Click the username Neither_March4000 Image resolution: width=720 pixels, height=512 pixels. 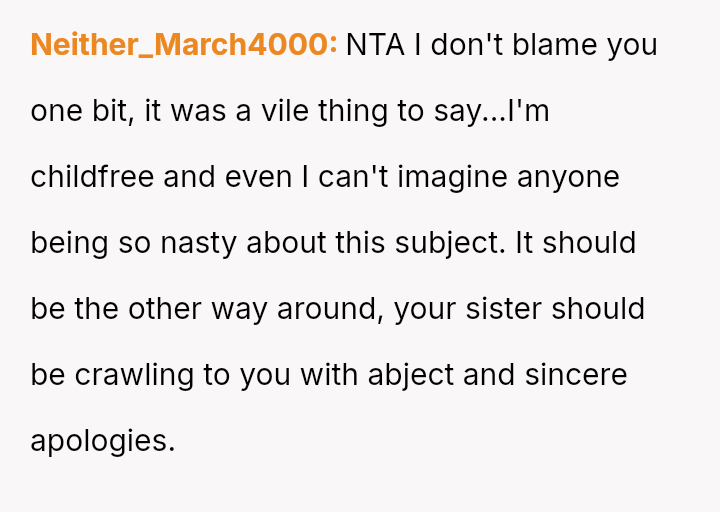pyautogui.click(x=183, y=46)
